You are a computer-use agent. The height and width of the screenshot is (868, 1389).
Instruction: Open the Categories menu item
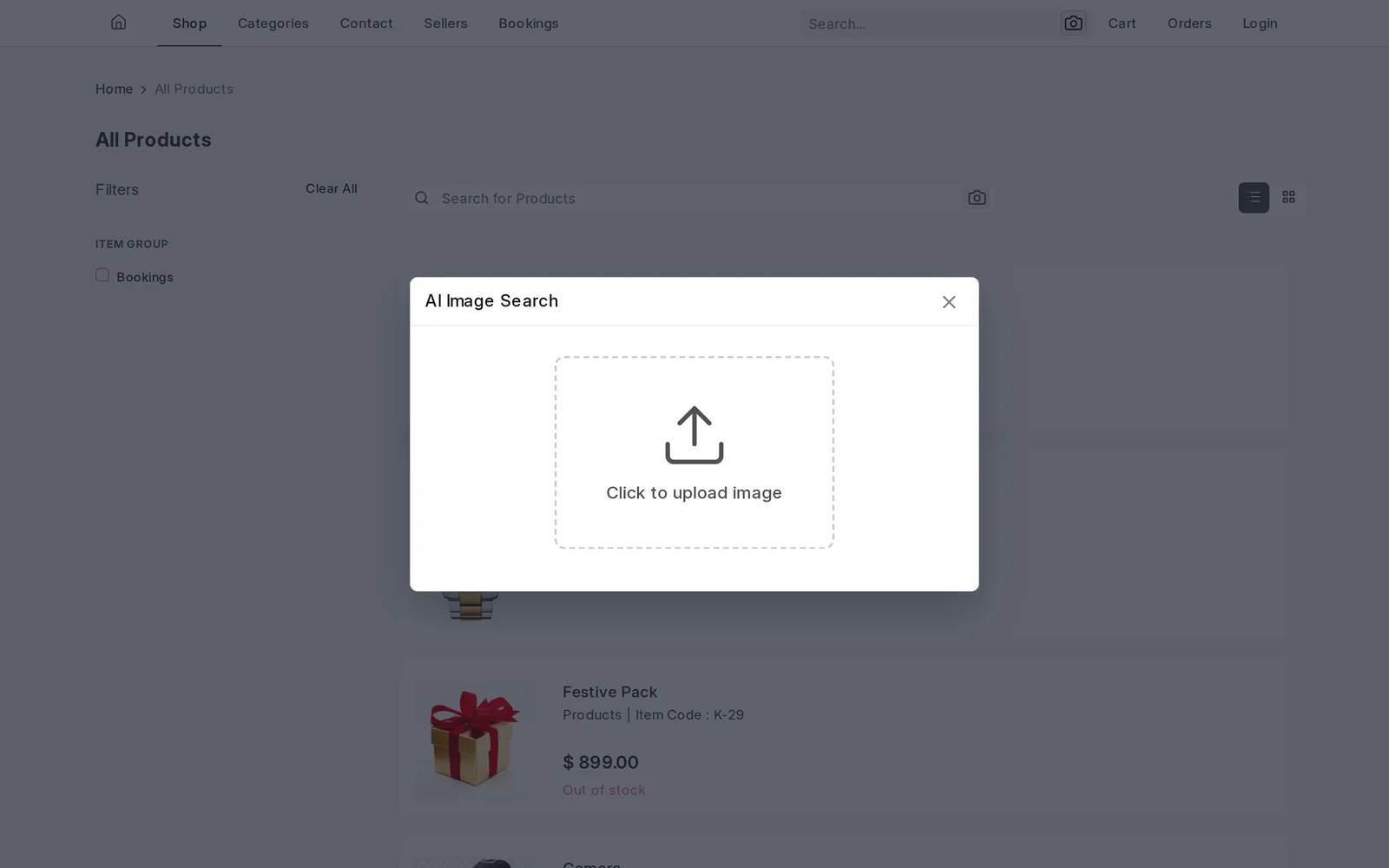273,23
